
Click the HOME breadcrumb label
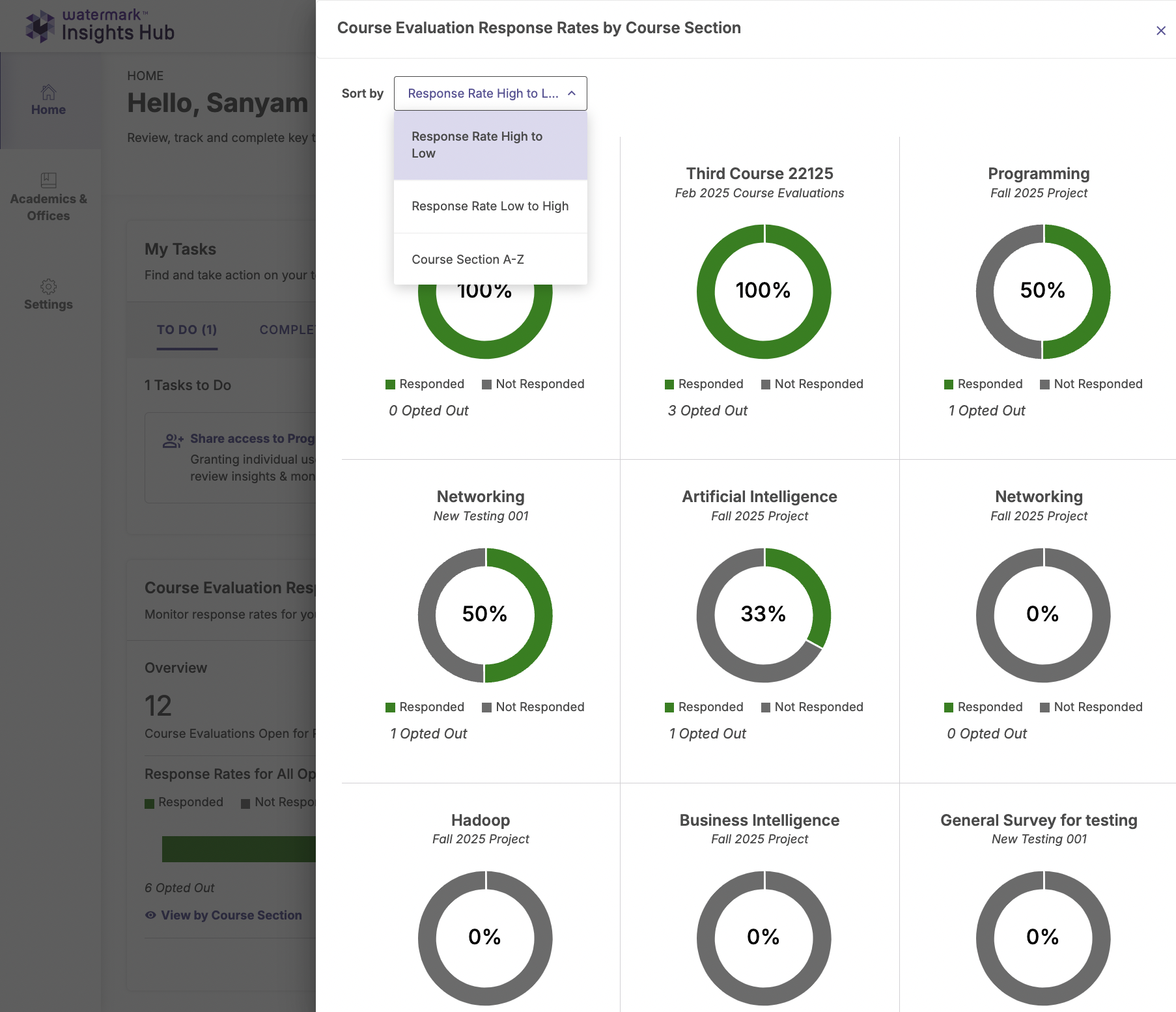point(145,76)
